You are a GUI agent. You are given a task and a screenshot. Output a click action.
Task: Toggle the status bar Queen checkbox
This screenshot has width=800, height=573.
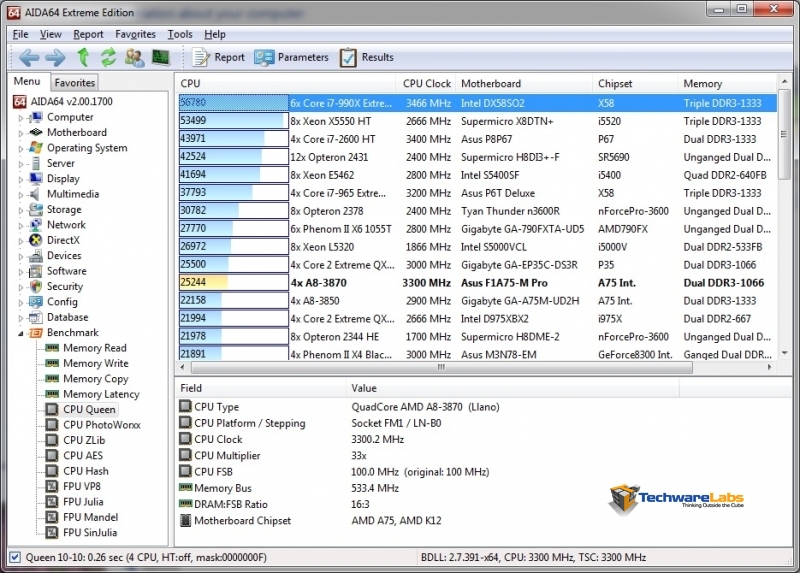pyautogui.click(x=14, y=557)
